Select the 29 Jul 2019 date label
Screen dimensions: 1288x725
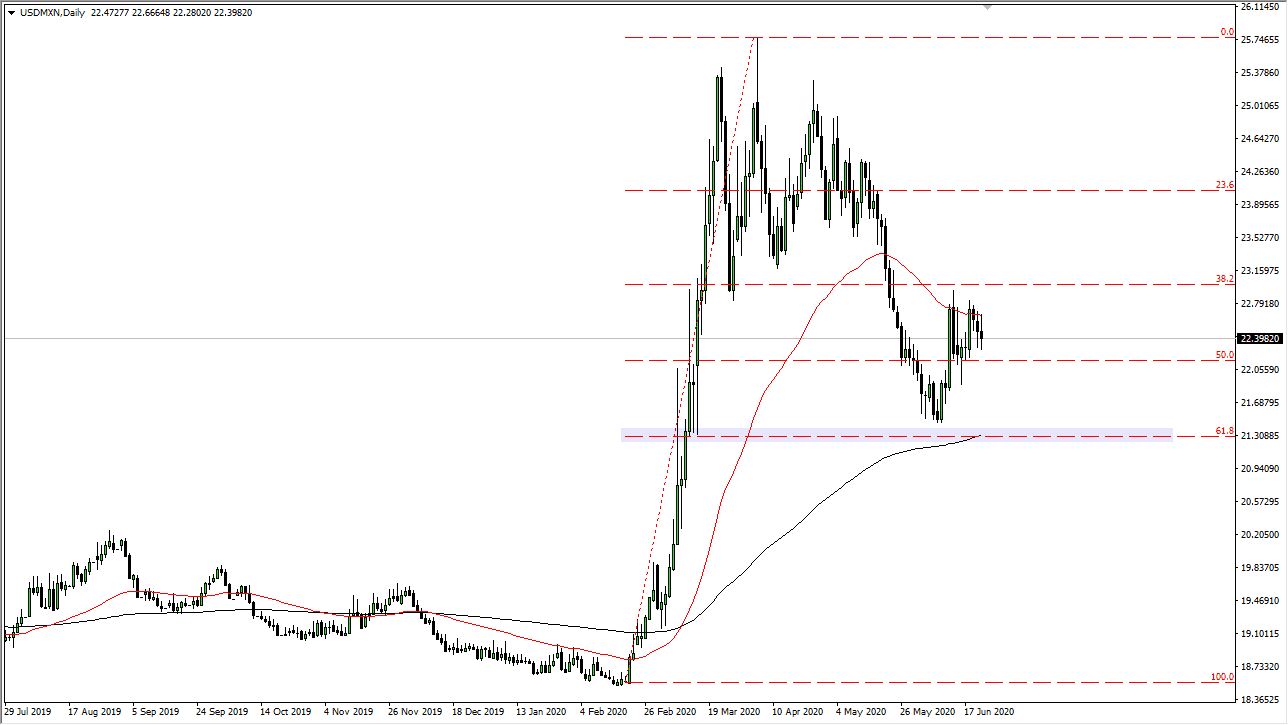click(30, 713)
